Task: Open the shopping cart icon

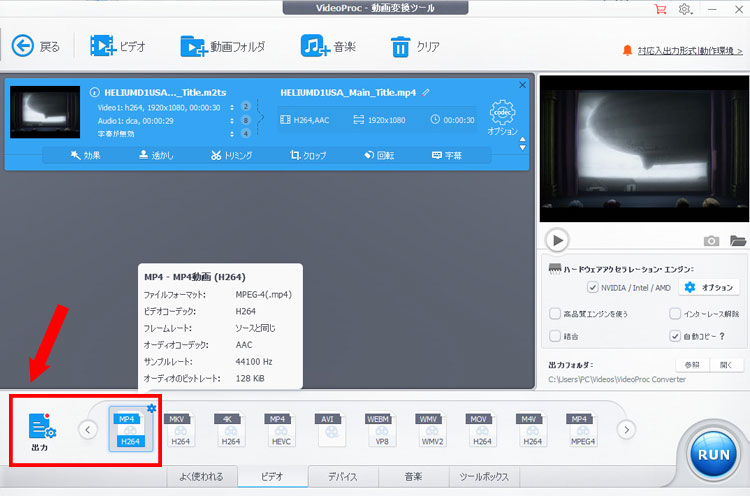Action: pos(661,9)
